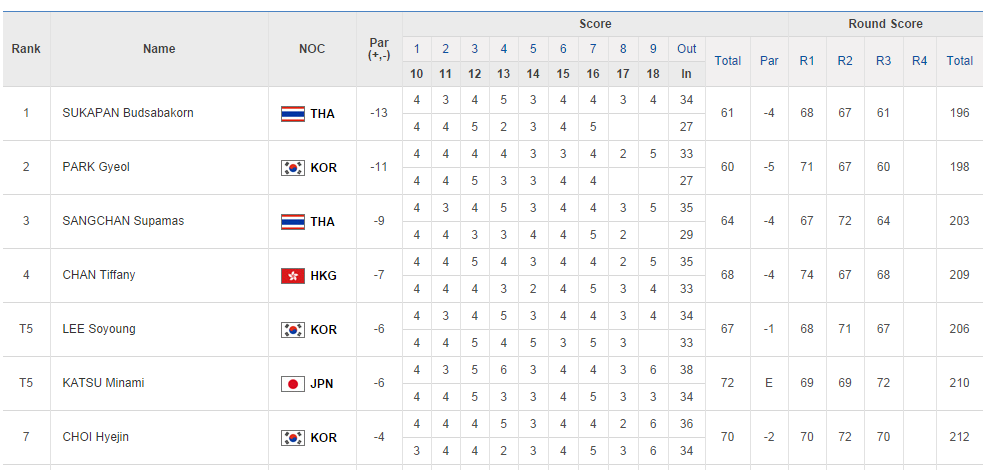The height and width of the screenshot is (470, 990).
Task: Click Korea flag in LEE Soyoung's row
Action: [x=292, y=329]
